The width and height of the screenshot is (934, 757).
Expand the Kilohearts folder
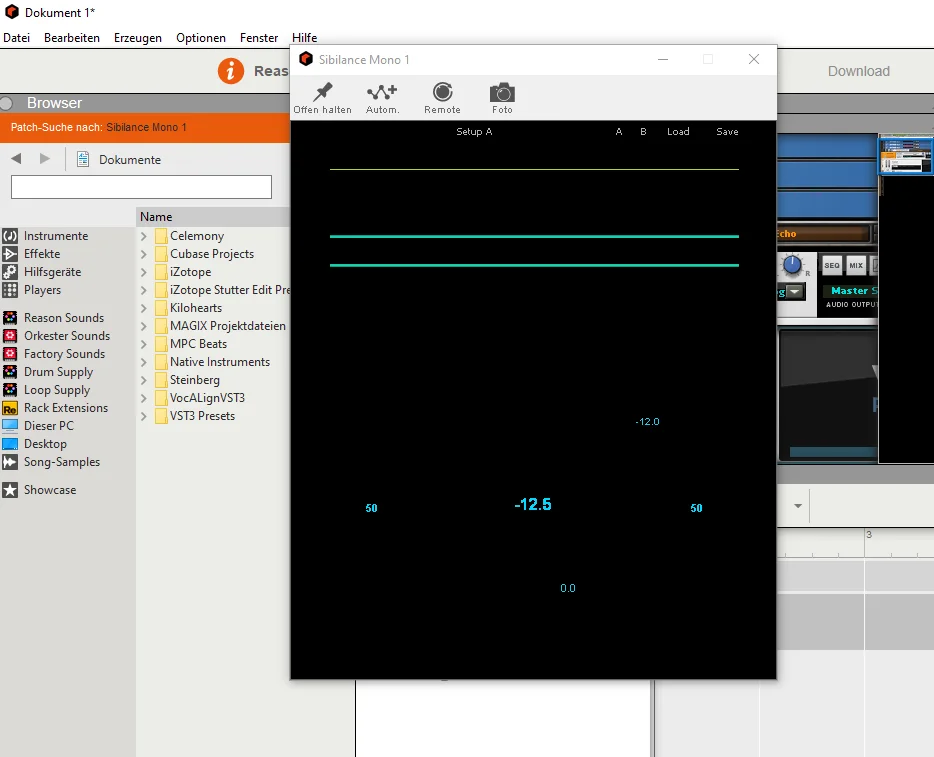click(x=144, y=308)
